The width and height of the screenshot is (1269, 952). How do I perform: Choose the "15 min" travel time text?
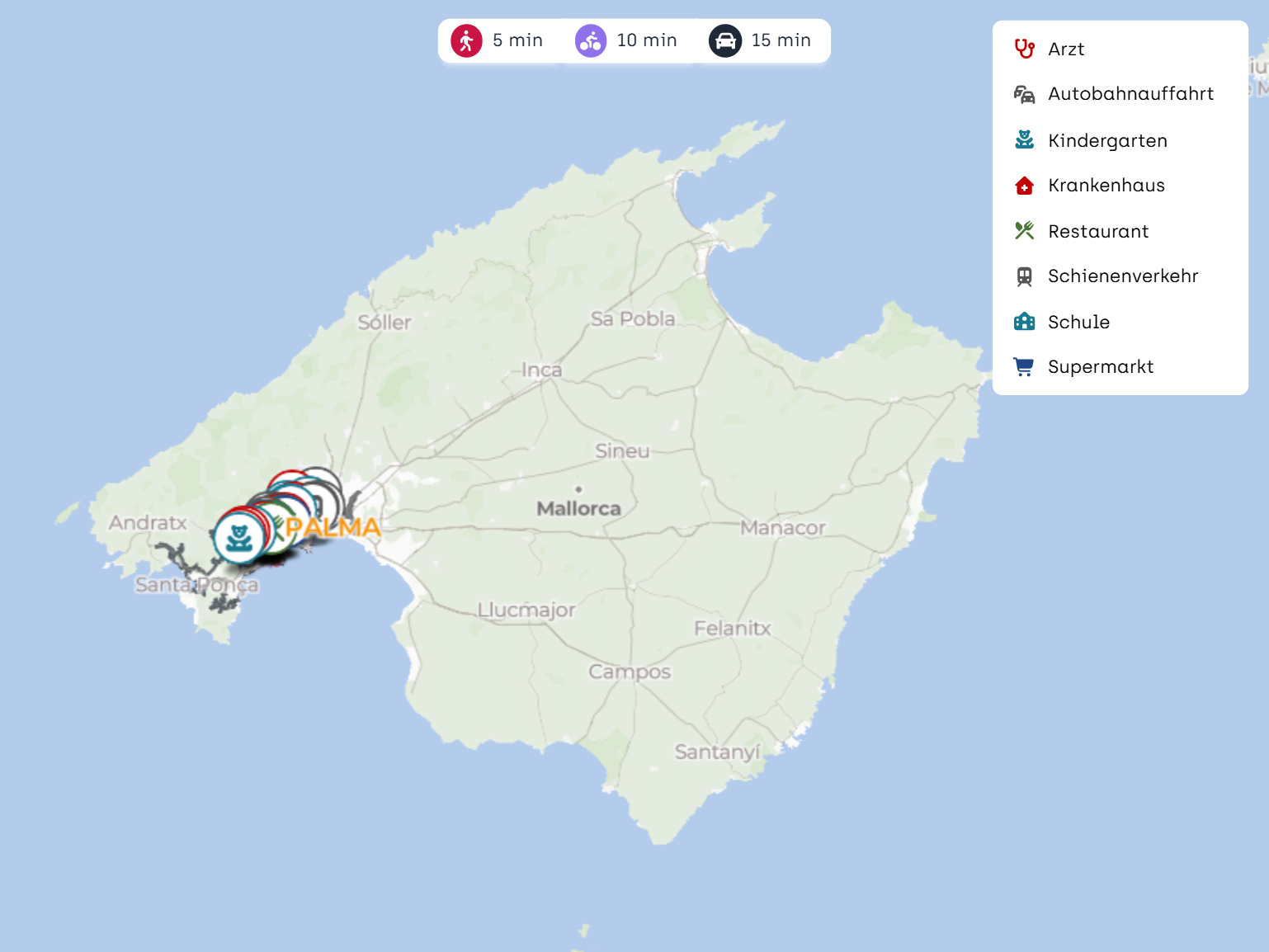pos(781,40)
